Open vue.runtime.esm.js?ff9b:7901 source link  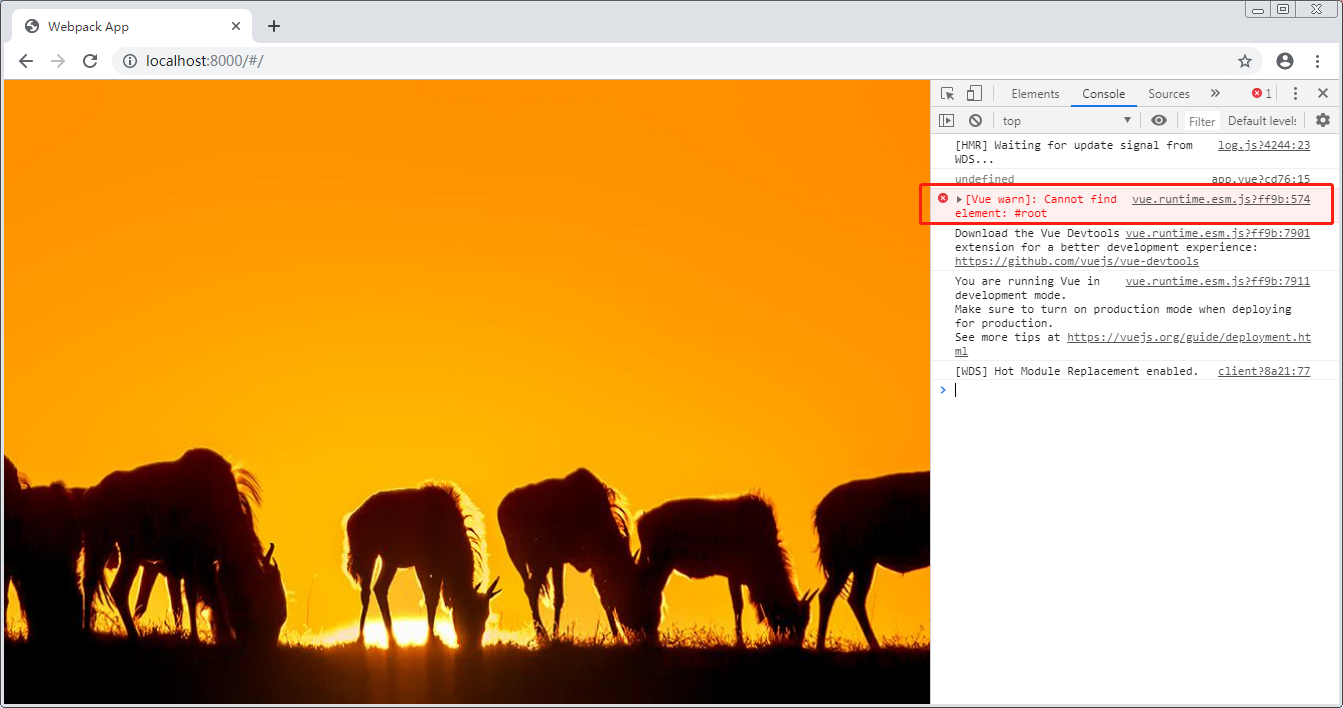pos(1218,233)
